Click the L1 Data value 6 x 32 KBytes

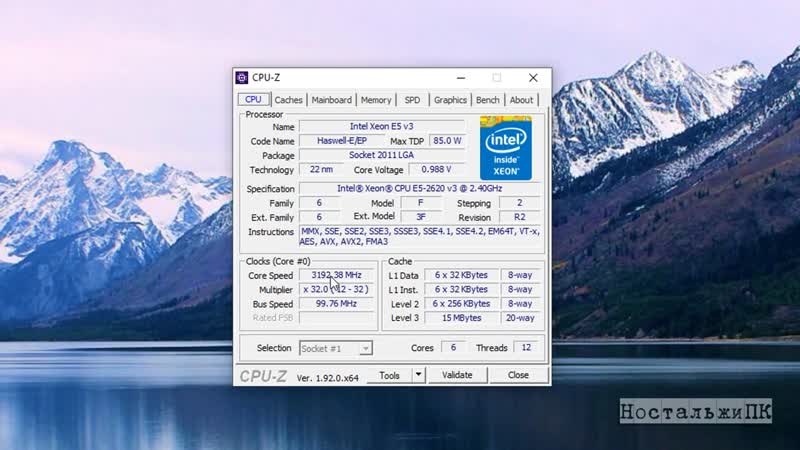click(x=461, y=275)
